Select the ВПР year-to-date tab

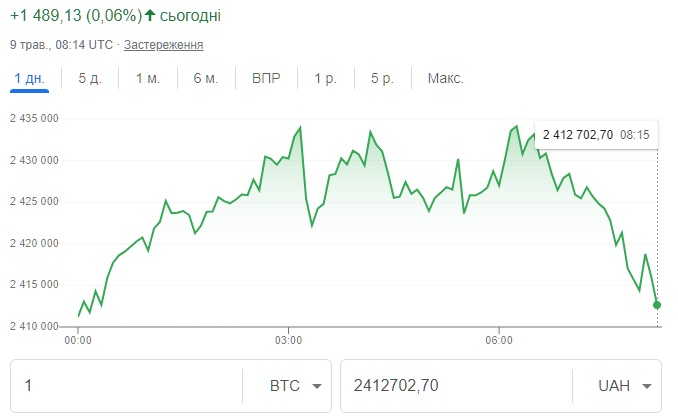coord(266,78)
